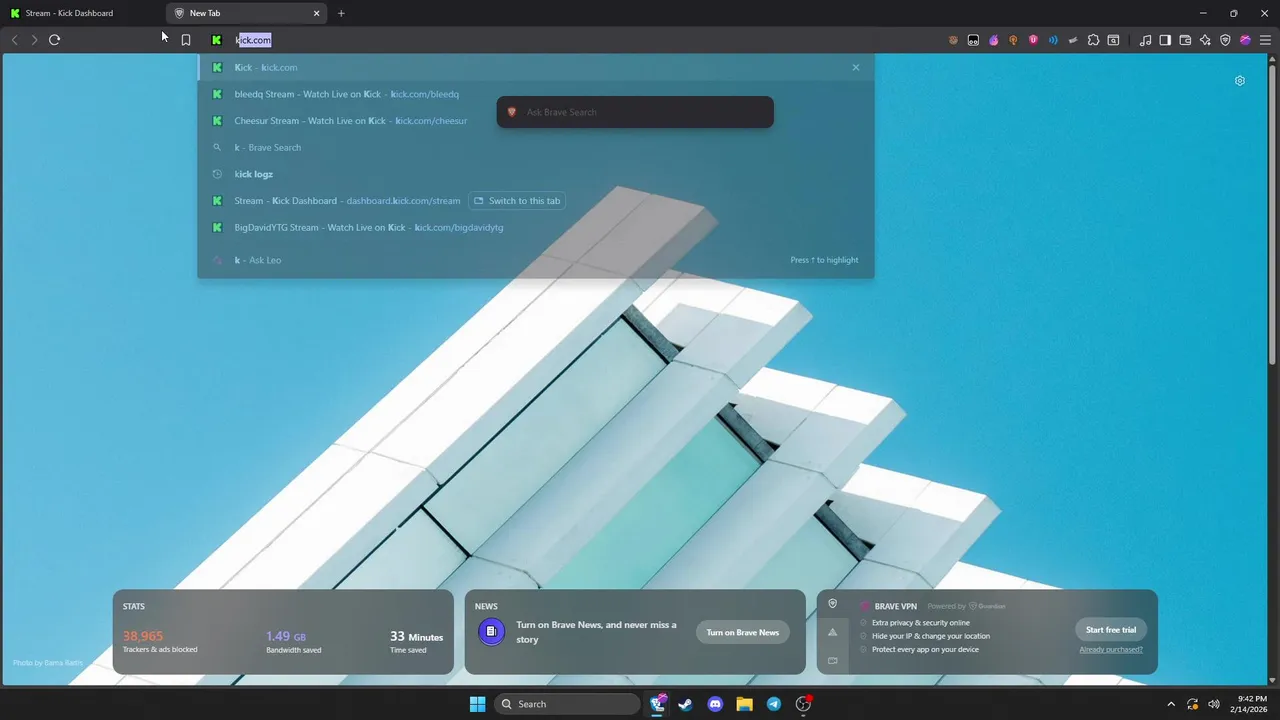Click the pink shield U extension icon
This screenshot has height=720, width=1280.
click(1033, 40)
